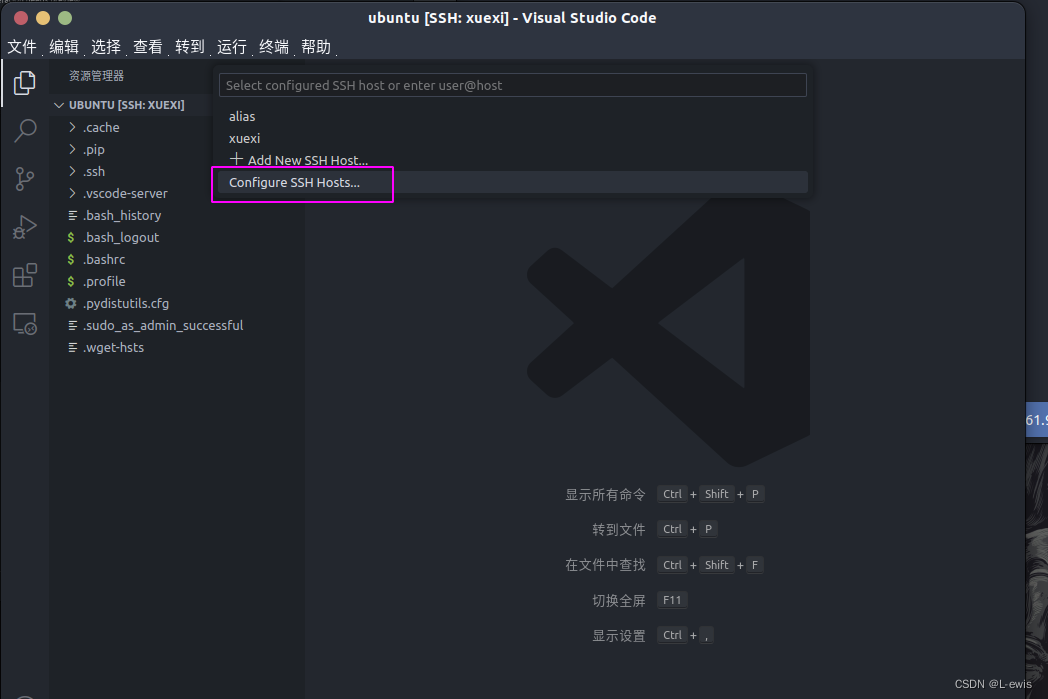The width and height of the screenshot is (1048, 699).
Task: Click the 切换全屏 shortcut hint
Action: [619, 601]
